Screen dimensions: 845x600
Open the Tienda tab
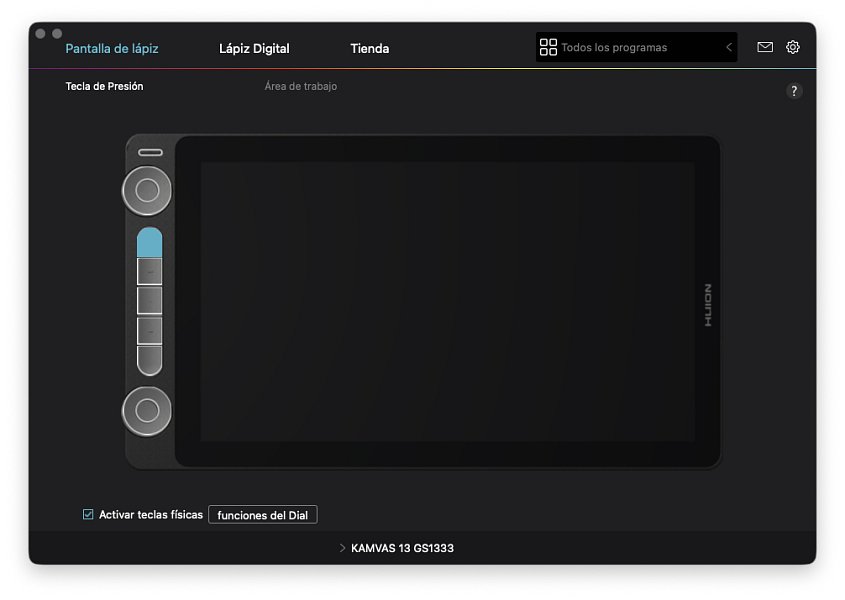[x=369, y=48]
